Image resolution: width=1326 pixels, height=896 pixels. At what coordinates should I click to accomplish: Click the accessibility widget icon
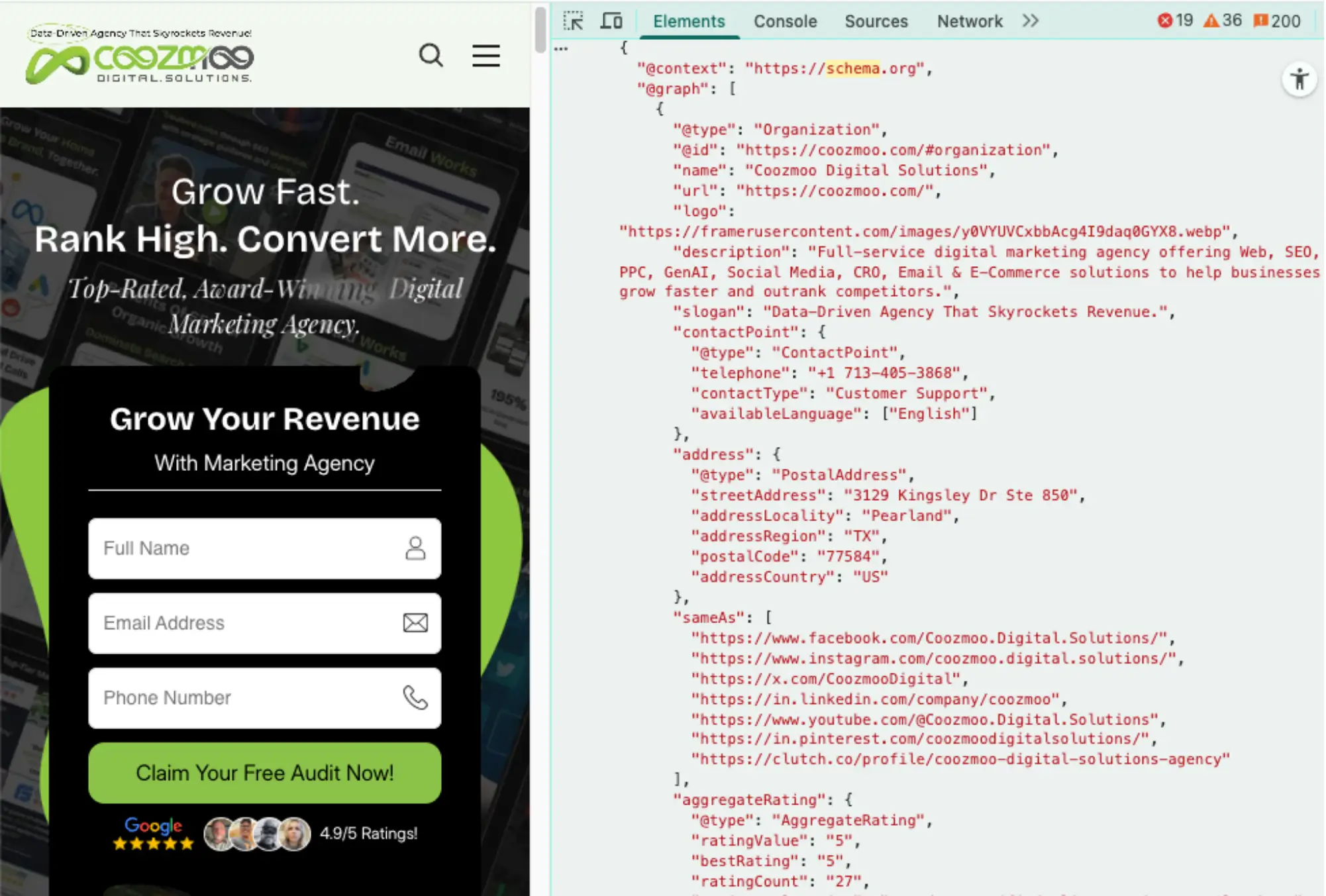coord(1299,80)
